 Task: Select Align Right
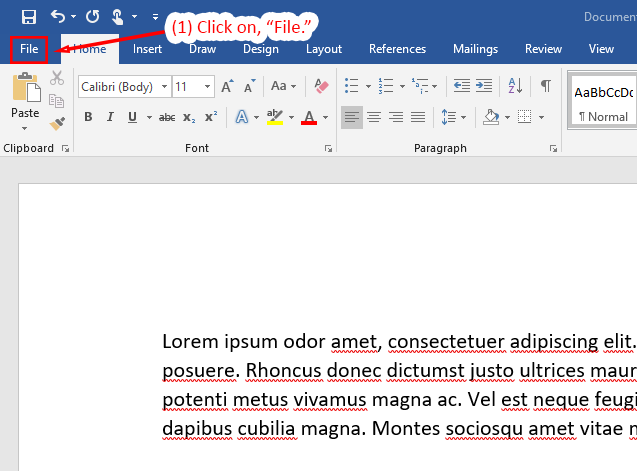[396, 117]
